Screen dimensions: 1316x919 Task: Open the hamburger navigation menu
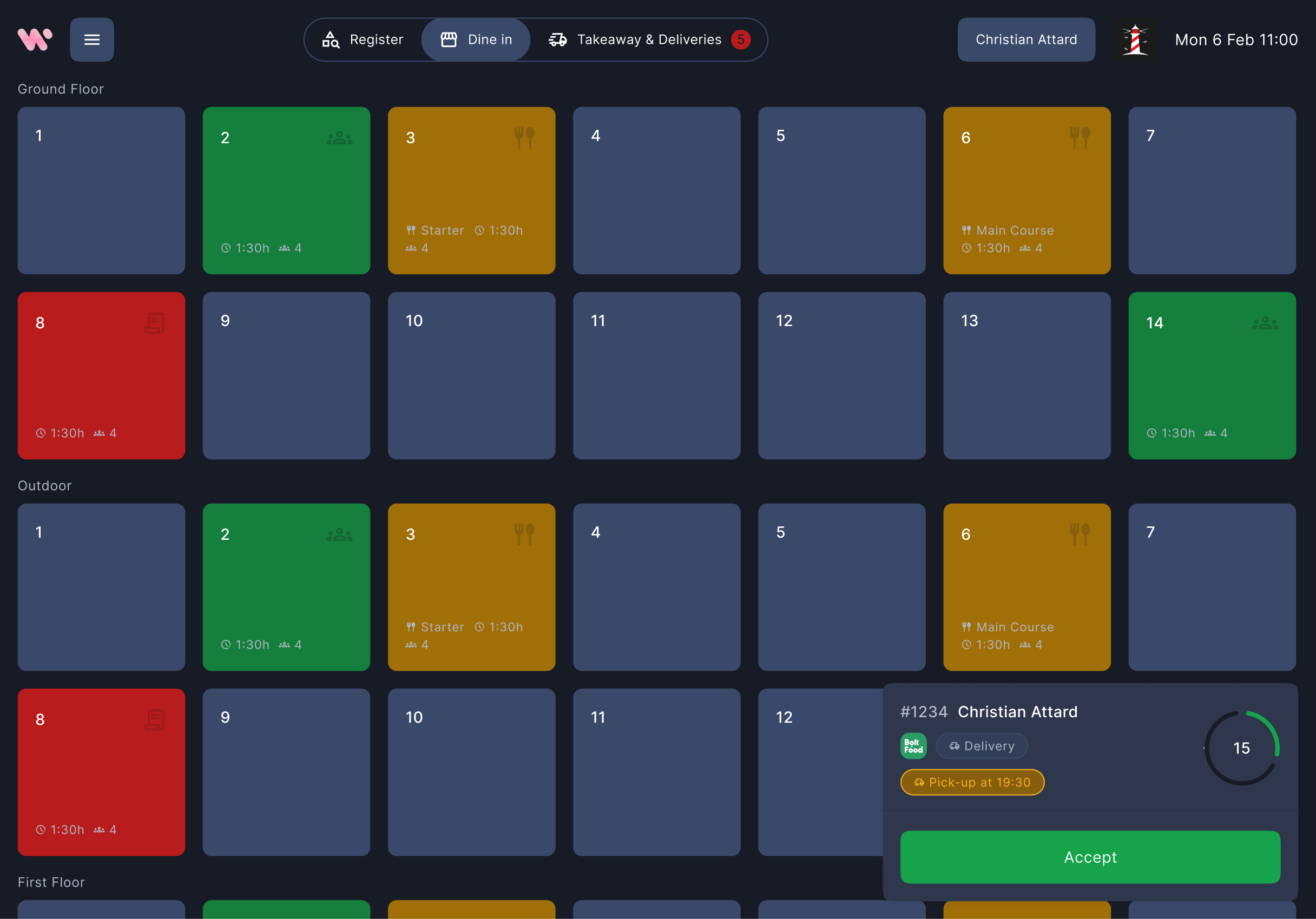(x=91, y=39)
